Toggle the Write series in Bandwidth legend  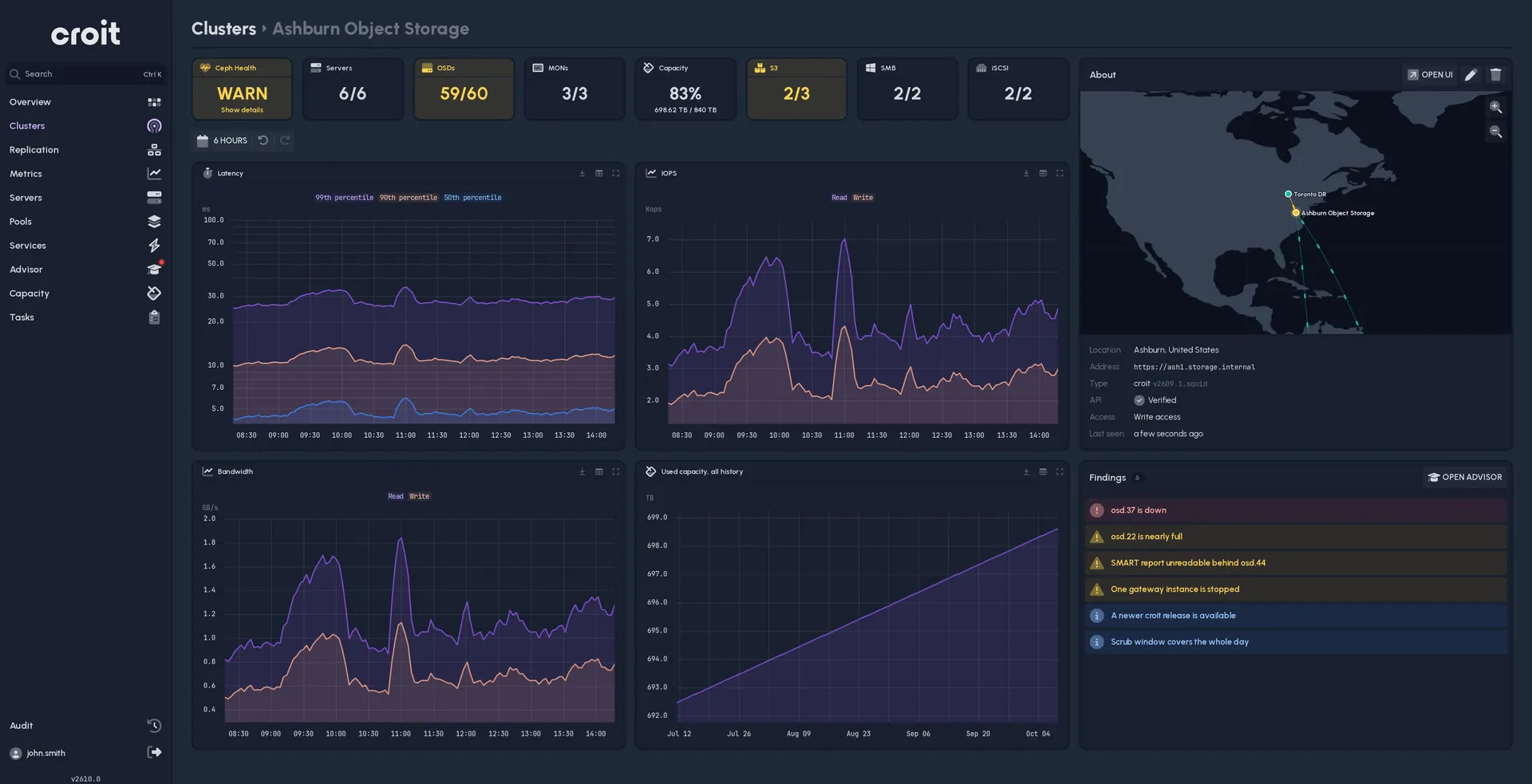tap(419, 496)
